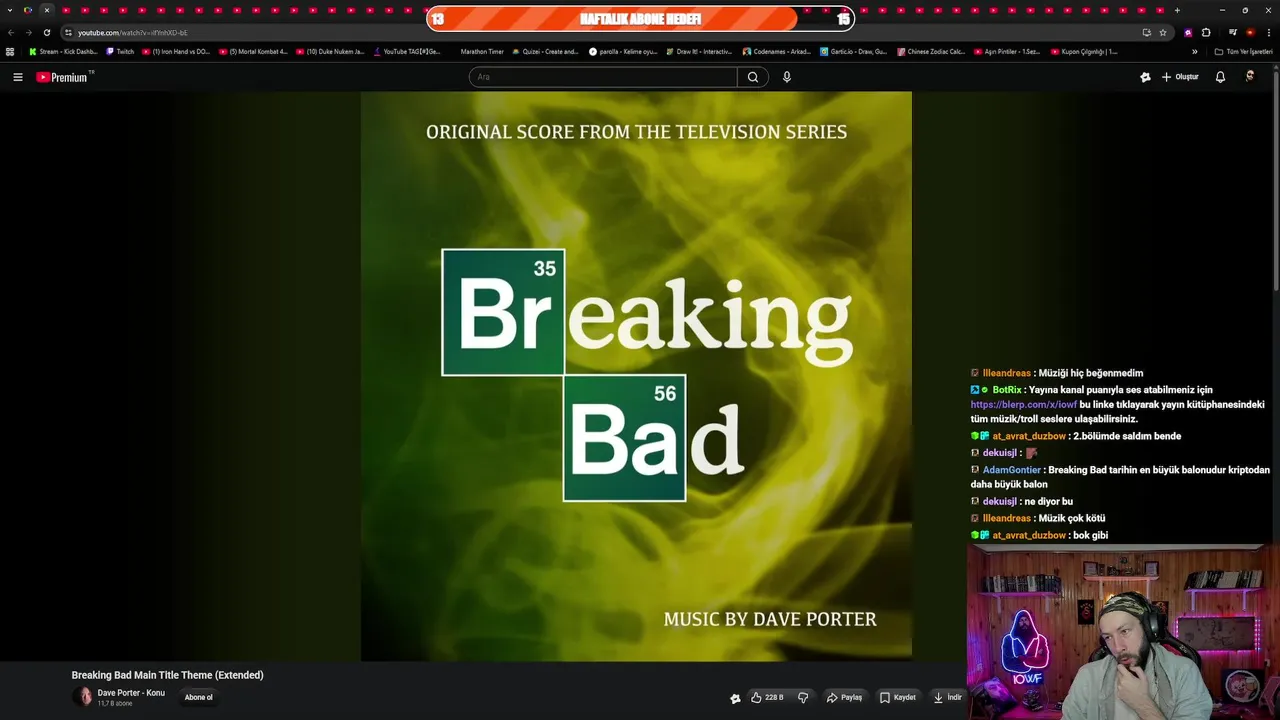1280x720 pixels.
Task: Open Draw It! - Interactive bookmark
Action: point(700,52)
